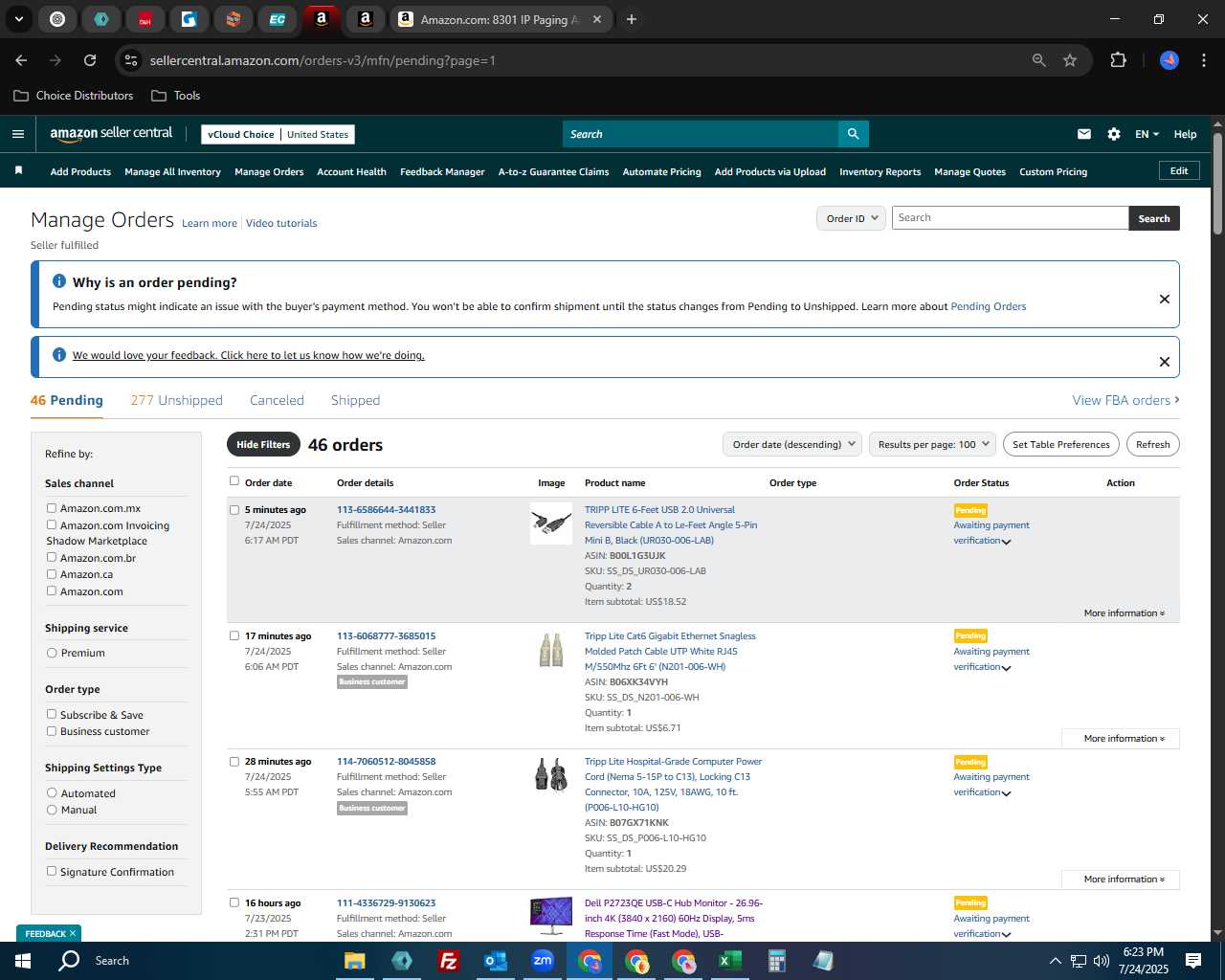Click the page vertical scrollbar
The image size is (1225, 980).
pyautogui.click(x=1217, y=182)
